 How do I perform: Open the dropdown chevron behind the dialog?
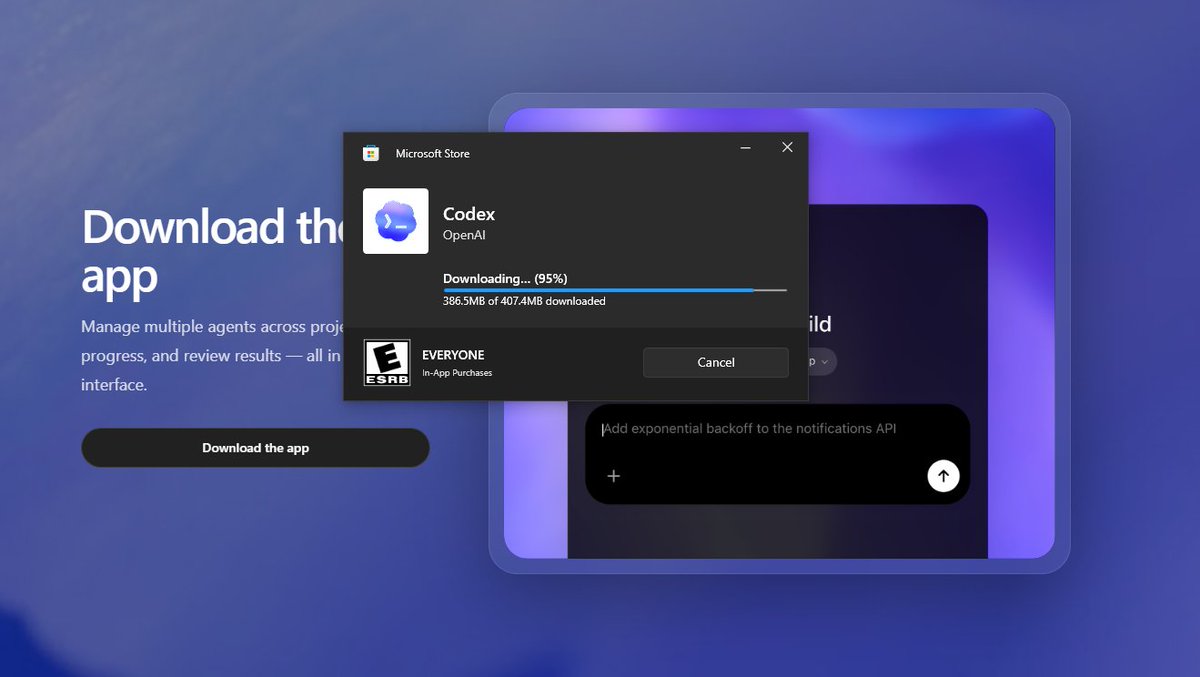click(x=824, y=362)
